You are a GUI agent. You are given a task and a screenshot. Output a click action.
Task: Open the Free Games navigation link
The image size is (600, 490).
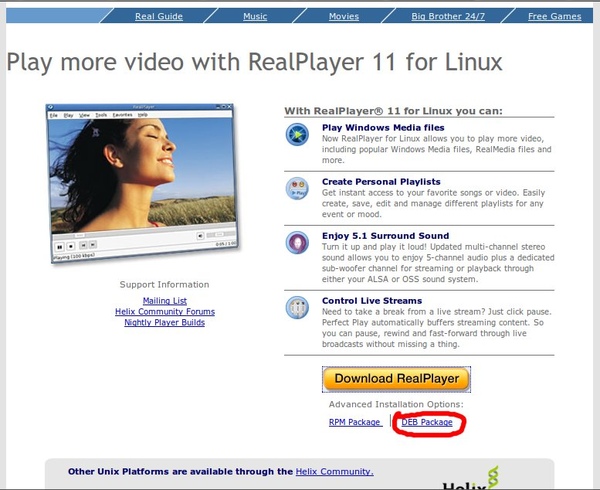tap(554, 16)
